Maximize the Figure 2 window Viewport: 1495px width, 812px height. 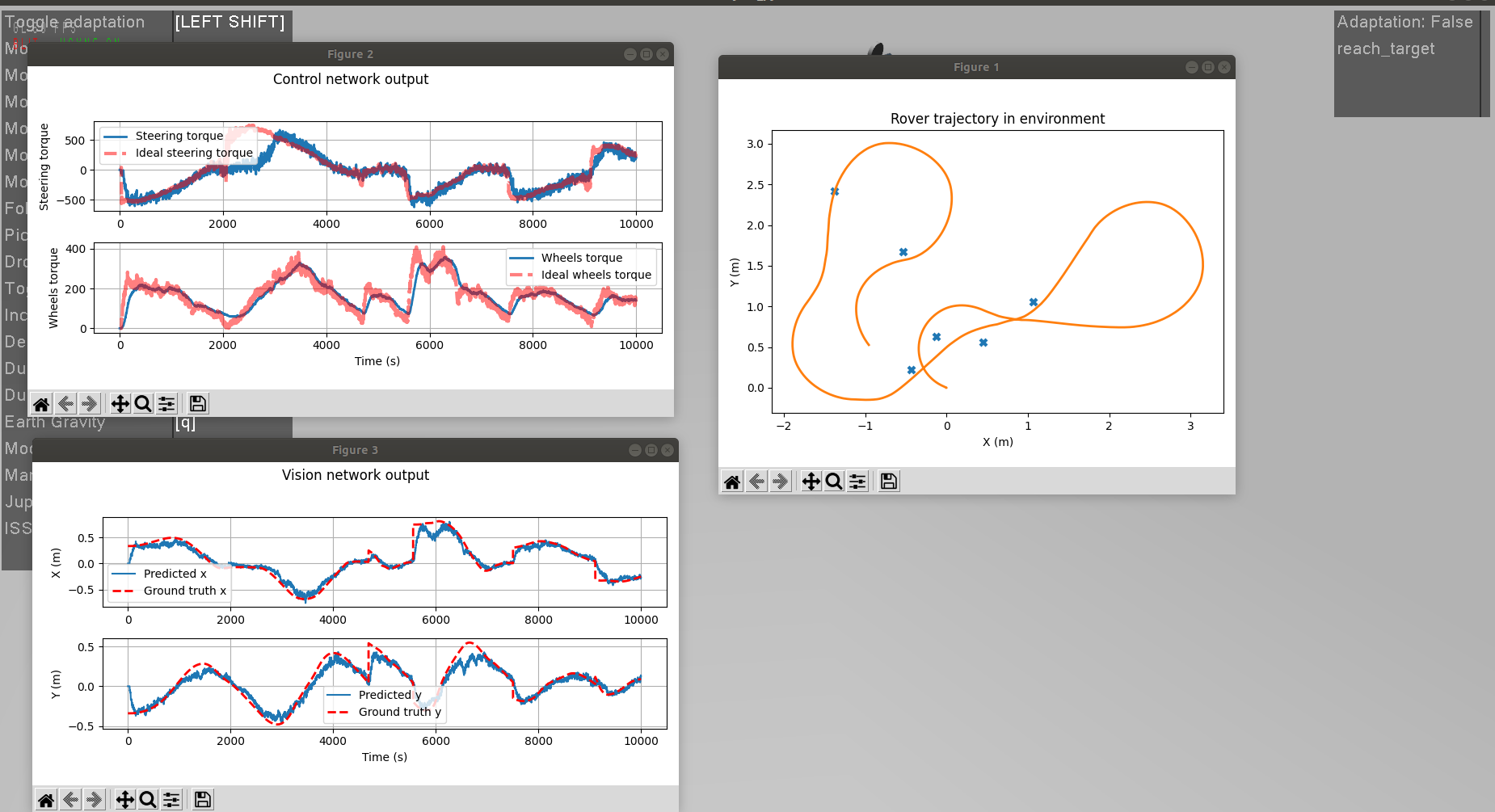pos(646,54)
